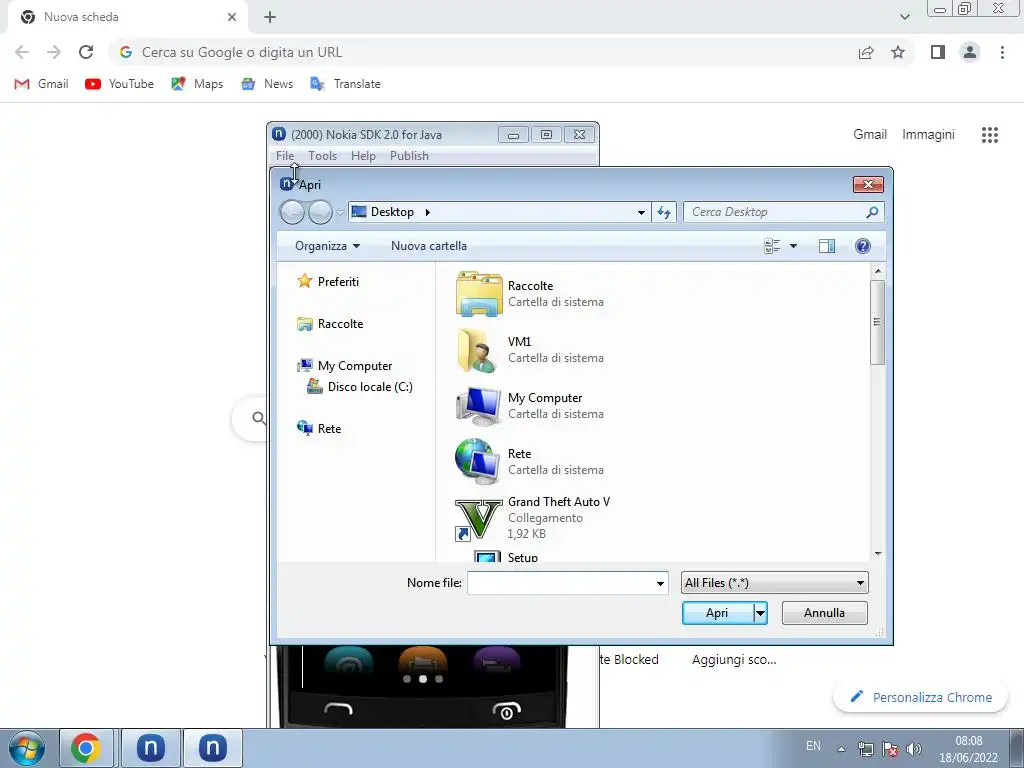Open the Chrome tab search chevron

[904, 17]
